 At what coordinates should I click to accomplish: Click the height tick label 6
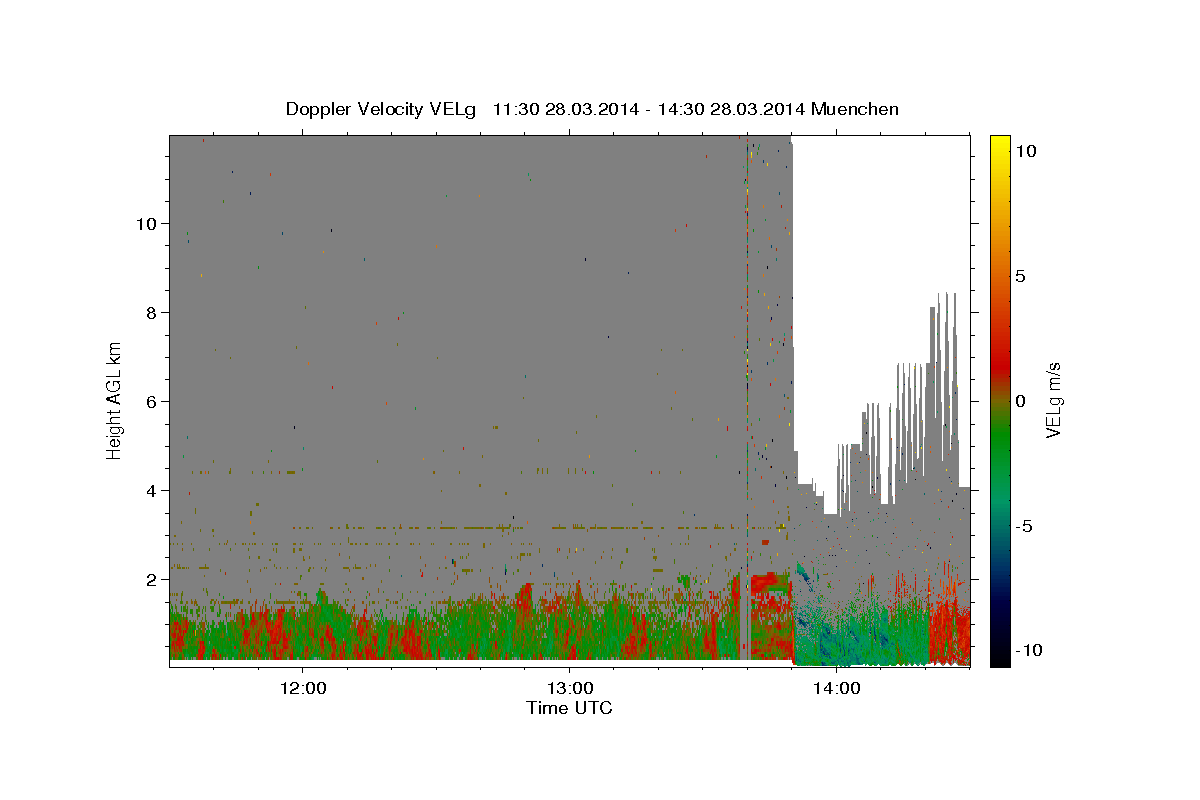pos(150,401)
